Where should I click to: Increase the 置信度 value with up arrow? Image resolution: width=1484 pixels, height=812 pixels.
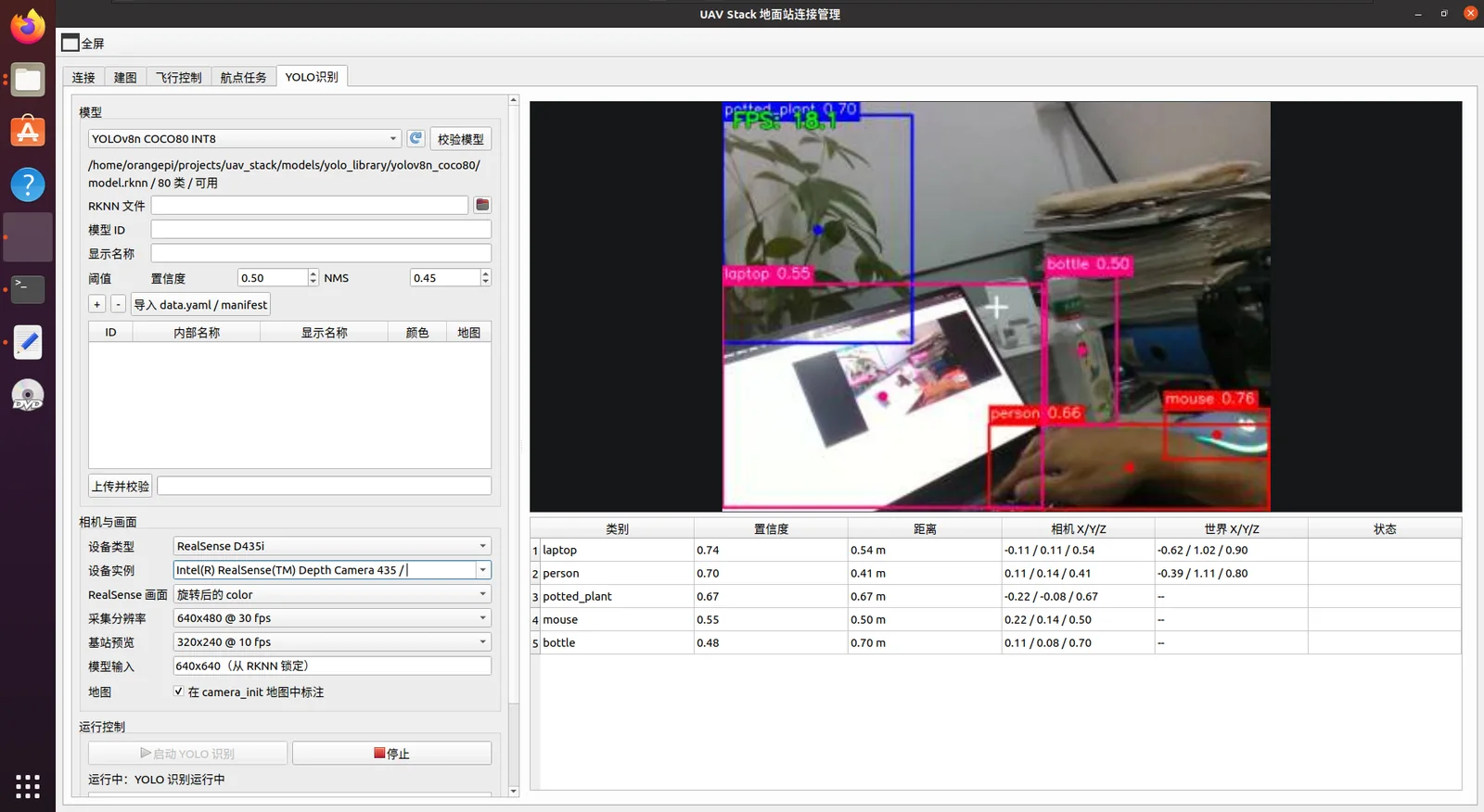[x=313, y=273]
